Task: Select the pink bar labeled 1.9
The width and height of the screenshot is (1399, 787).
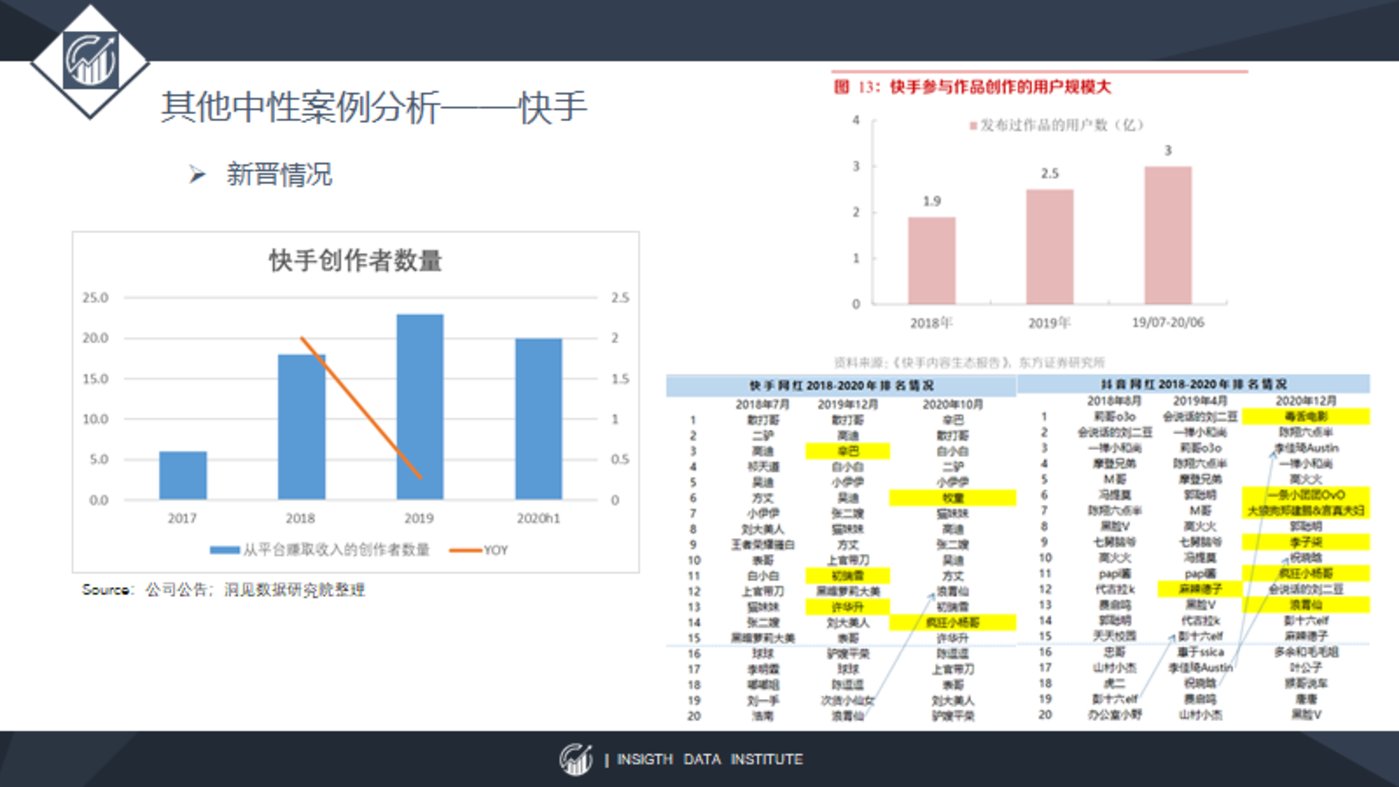Action: pos(932,260)
